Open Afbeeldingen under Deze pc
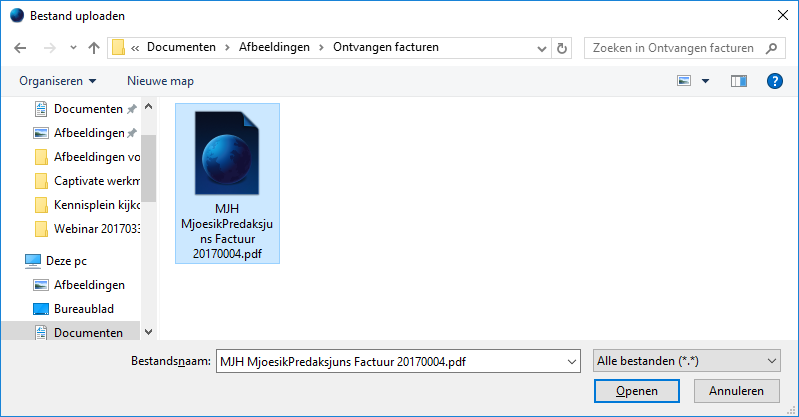This screenshot has width=799, height=417. click(x=79, y=285)
